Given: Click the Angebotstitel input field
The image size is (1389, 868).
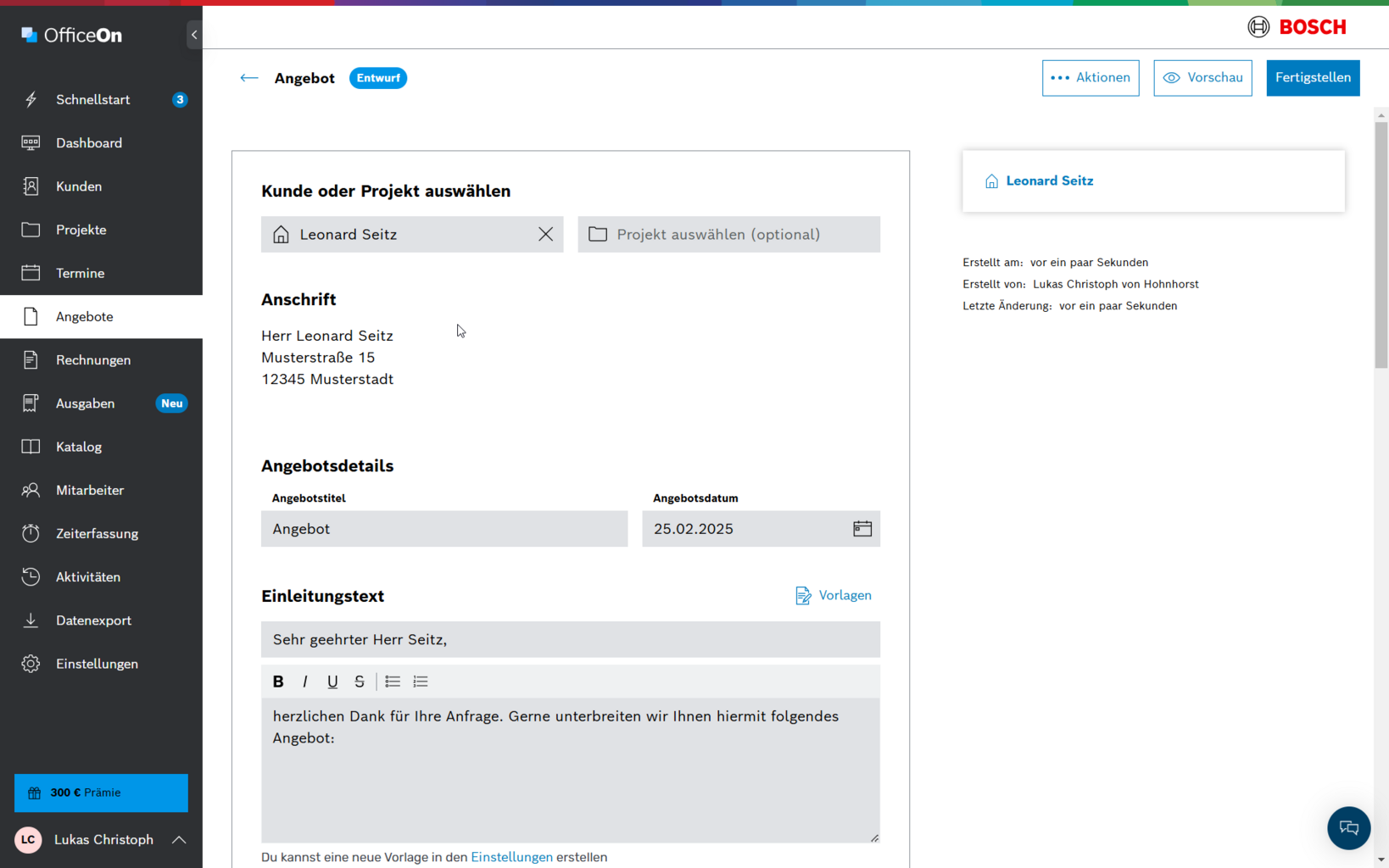Looking at the screenshot, I should [443, 529].
